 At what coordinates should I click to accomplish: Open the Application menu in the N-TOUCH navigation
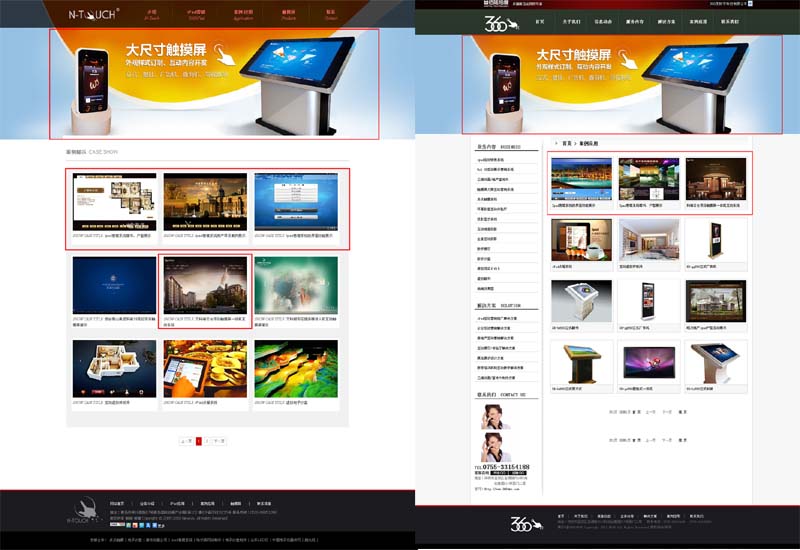(x=243, y=15)
